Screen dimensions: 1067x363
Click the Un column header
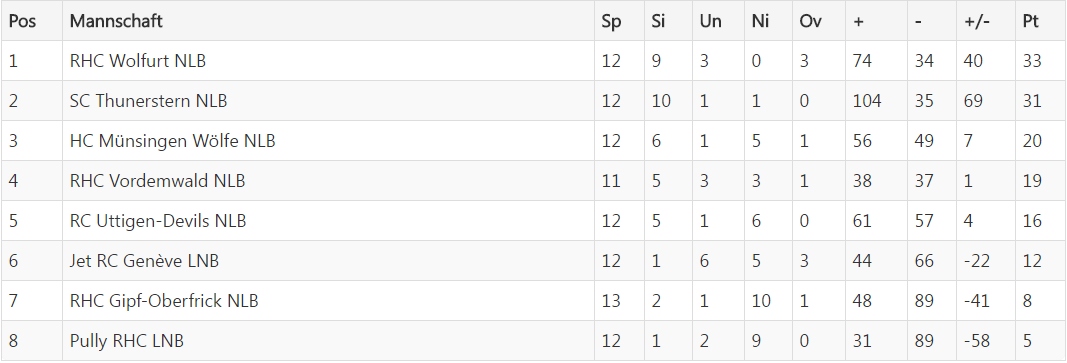[x=710, y=21]
